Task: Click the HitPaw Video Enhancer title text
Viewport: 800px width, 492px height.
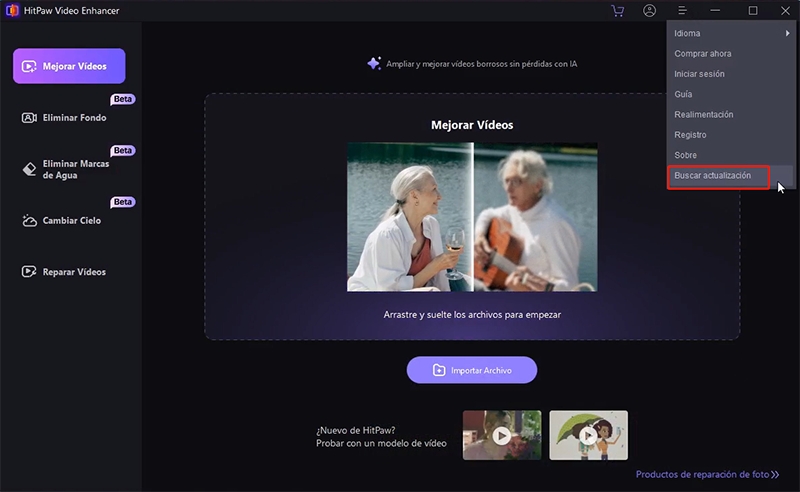Action: pos(71,11)
